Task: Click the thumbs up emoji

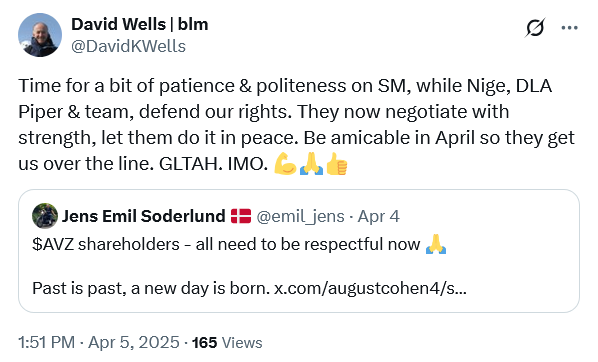Action: pyautogui.click(x=337, y=164)
